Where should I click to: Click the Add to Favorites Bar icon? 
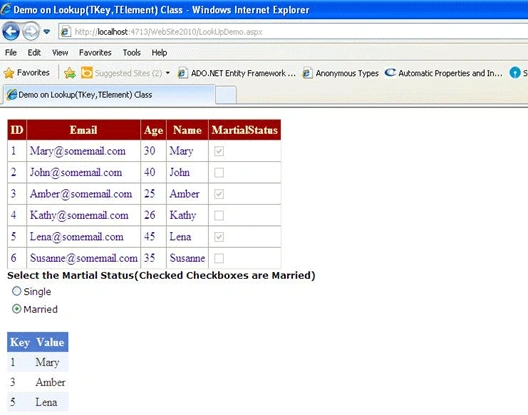pos(70,73)
